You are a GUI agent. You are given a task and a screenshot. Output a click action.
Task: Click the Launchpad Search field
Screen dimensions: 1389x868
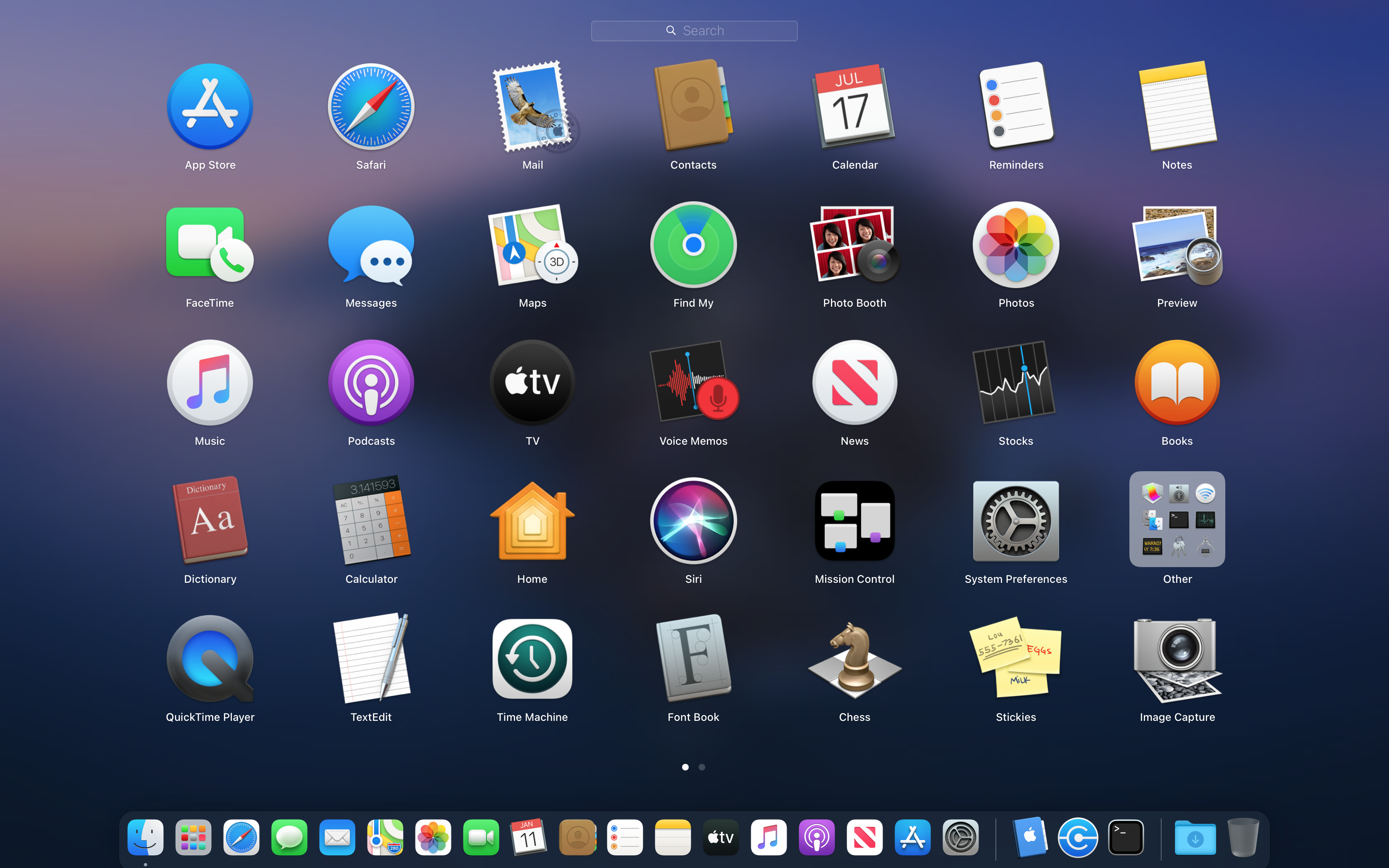[x=694, y=31]
